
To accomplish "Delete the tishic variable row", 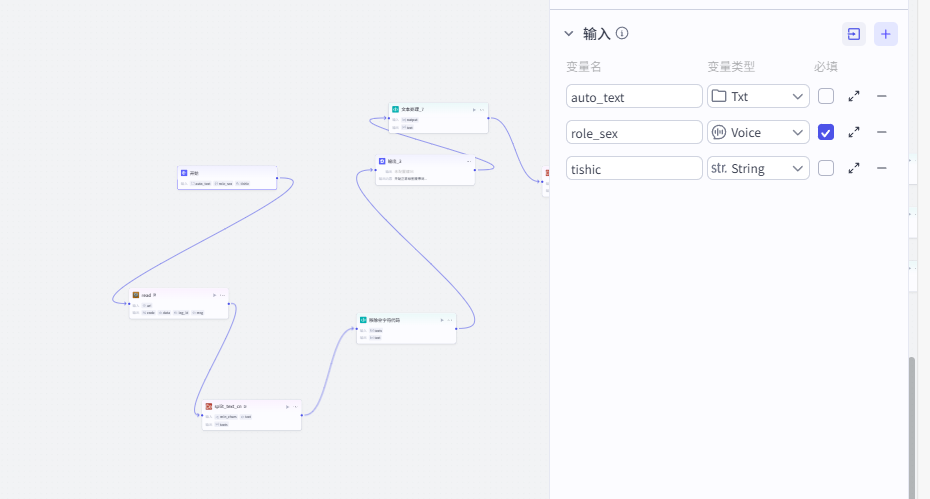I will pos(882,168).
